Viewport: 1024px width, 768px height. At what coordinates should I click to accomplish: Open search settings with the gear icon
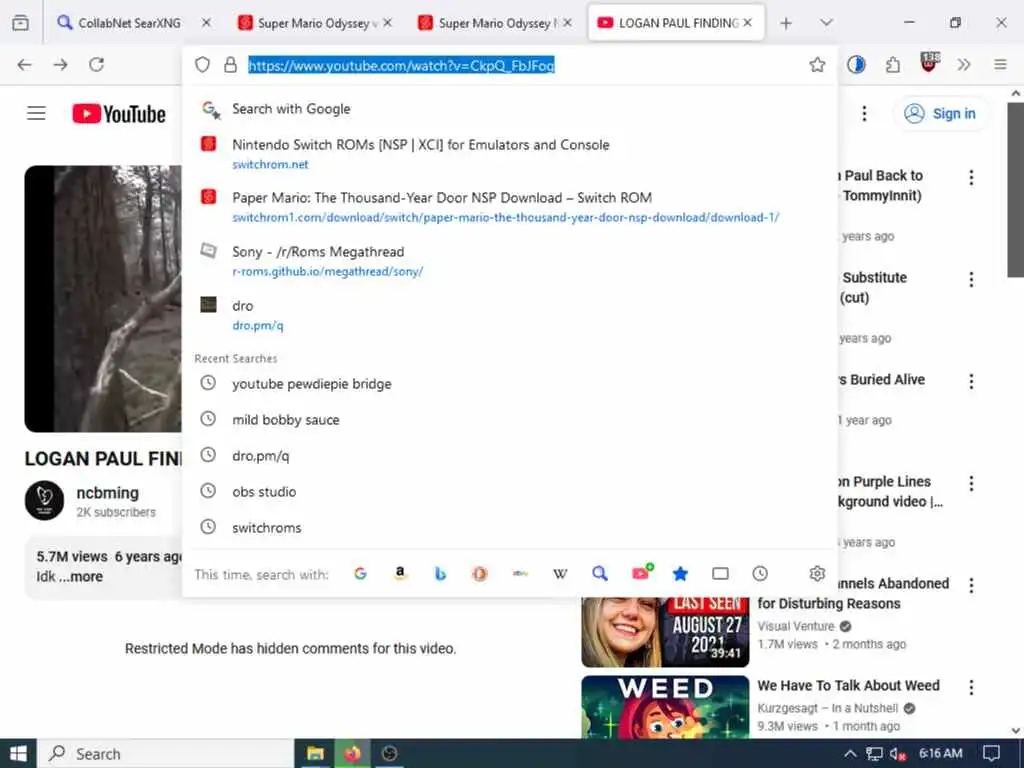pyautogui.click(x=817, y=573)
